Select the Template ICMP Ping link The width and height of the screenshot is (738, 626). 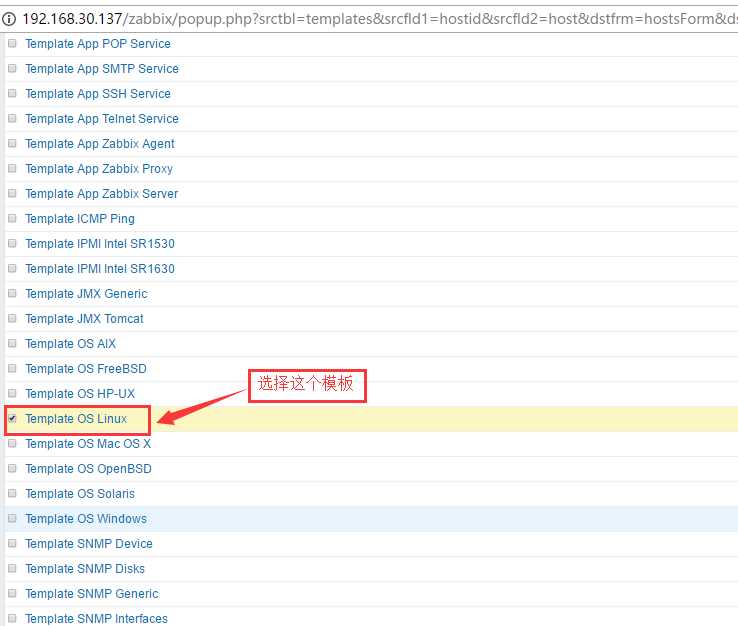pyautogui.click(x=80, y=218)
